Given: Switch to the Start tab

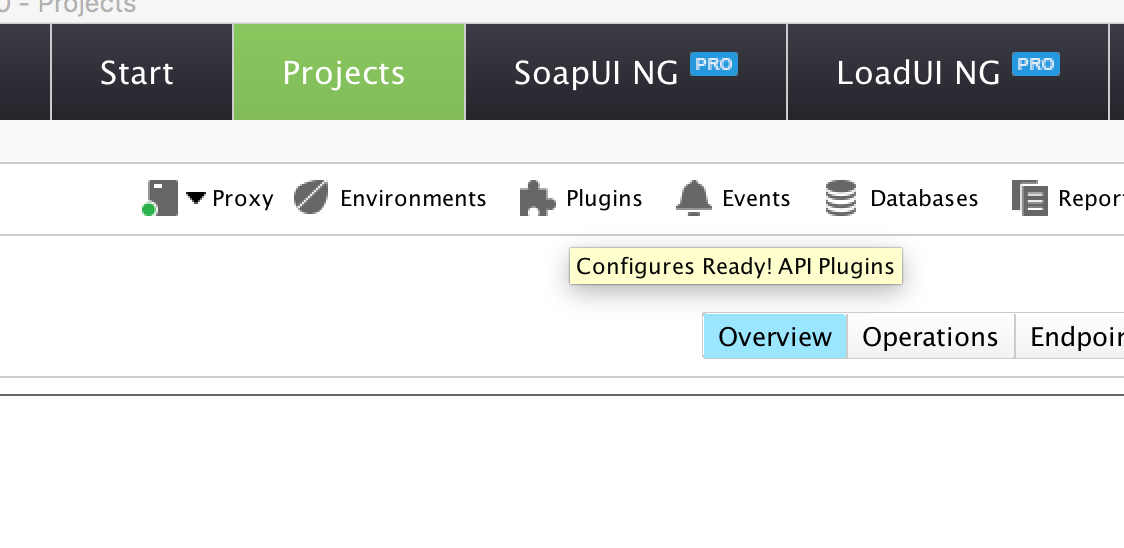Looking at the screenshot, I should click(x=137, y=73).
